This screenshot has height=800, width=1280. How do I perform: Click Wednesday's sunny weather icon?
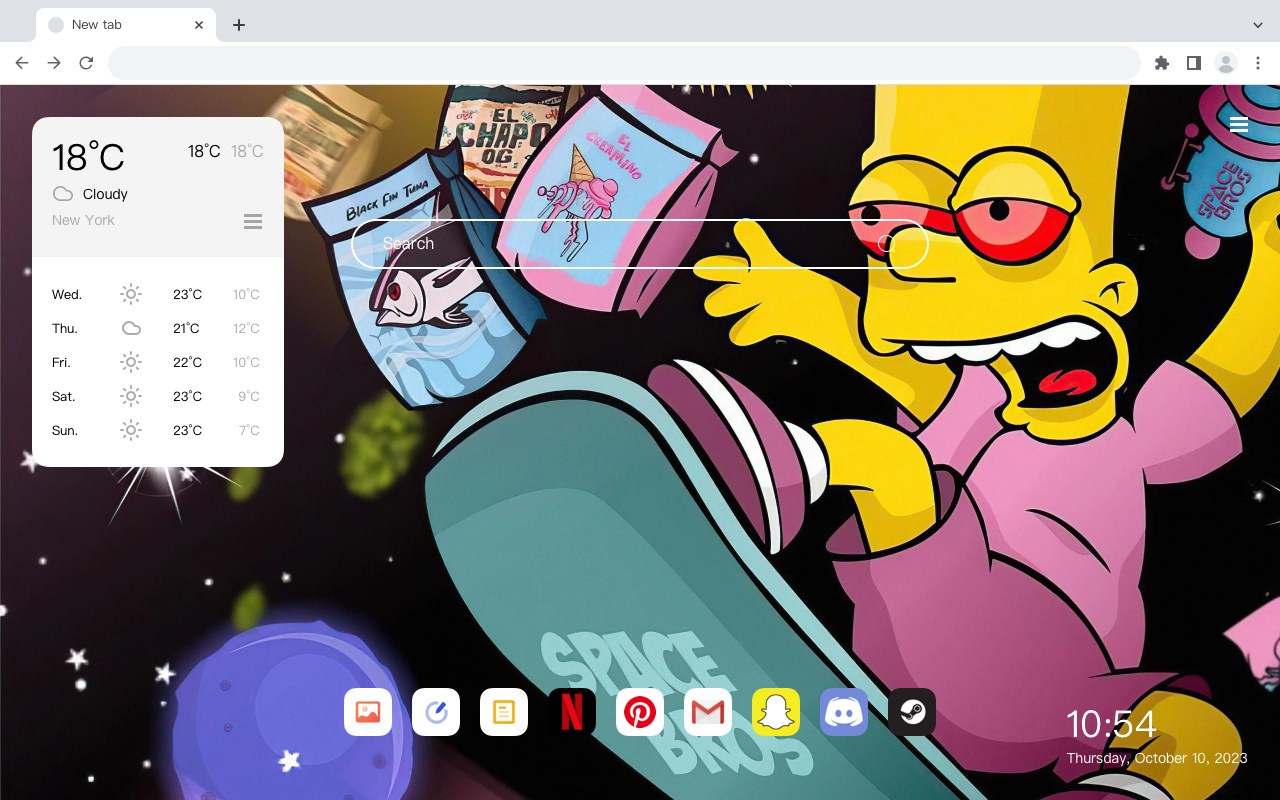[x=131, y=294]
